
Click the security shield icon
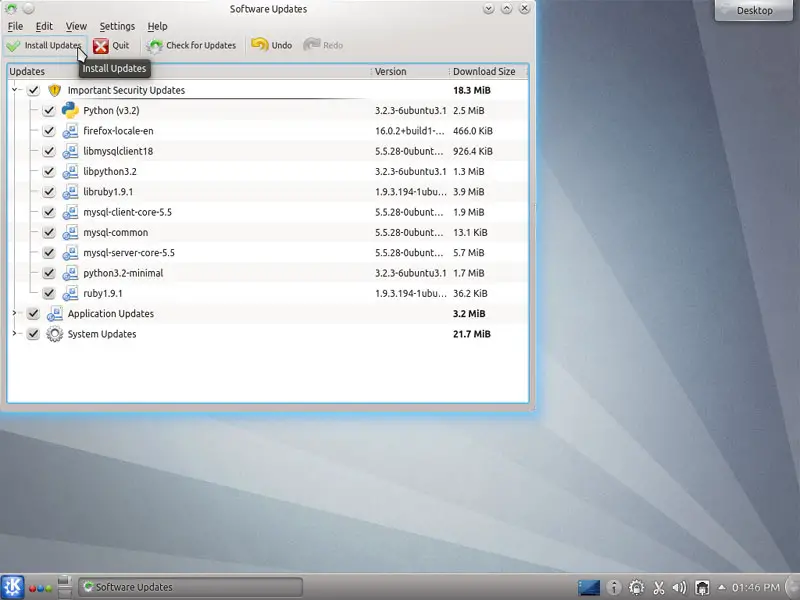click(55, 90)
